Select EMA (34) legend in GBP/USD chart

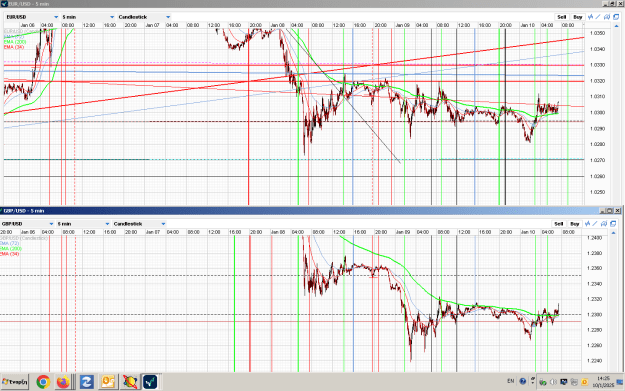coord(10,254)
